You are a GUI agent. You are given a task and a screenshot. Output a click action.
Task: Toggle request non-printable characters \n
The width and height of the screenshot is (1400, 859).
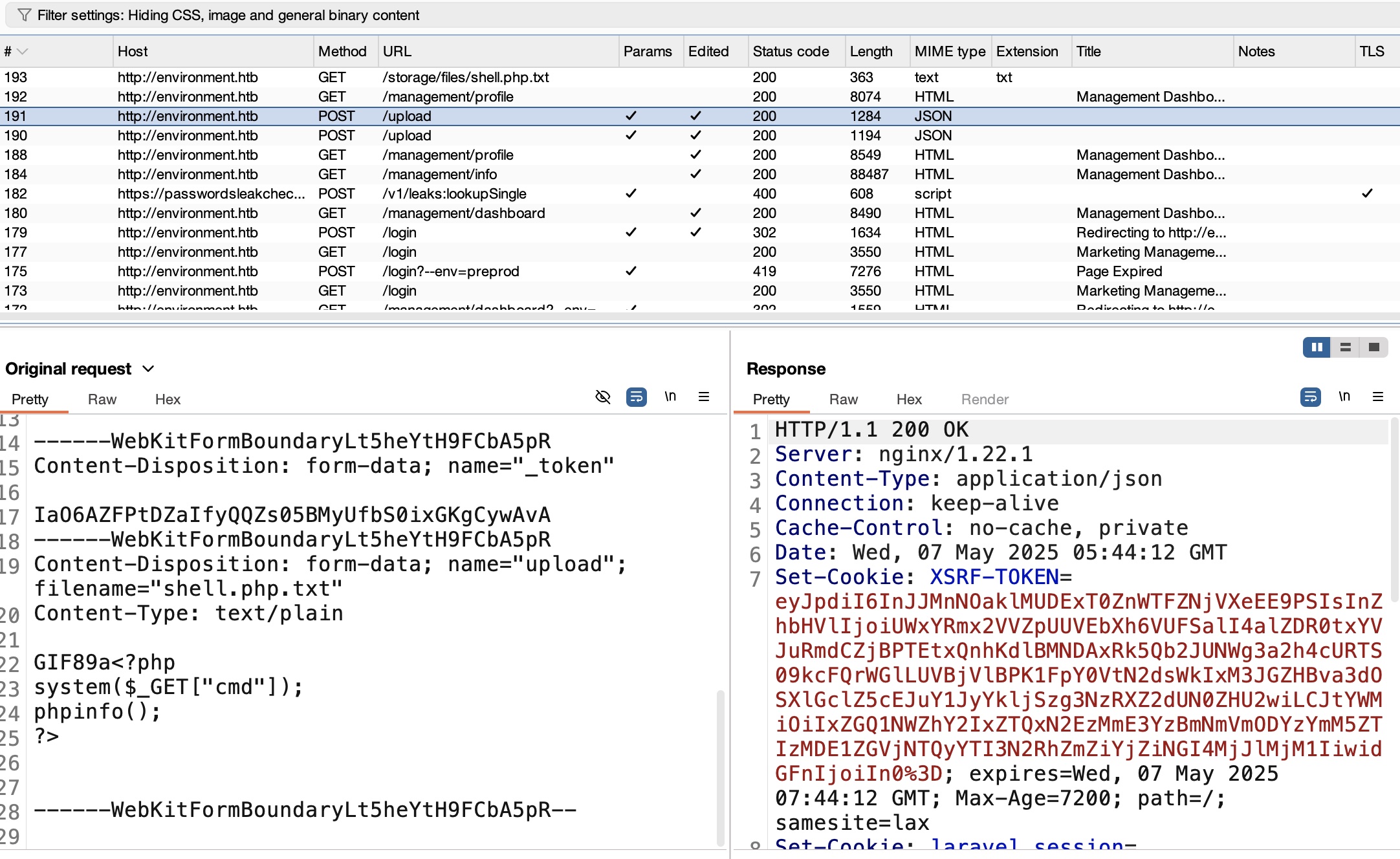pyautogui.click(x=670, y=397)
